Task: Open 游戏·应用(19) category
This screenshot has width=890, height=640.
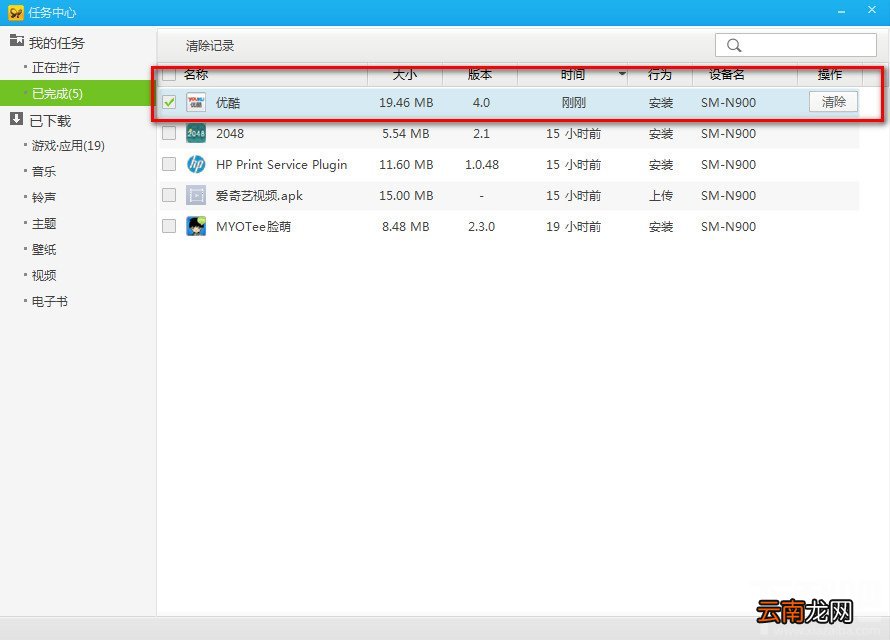Action: (x=68, y=146)
